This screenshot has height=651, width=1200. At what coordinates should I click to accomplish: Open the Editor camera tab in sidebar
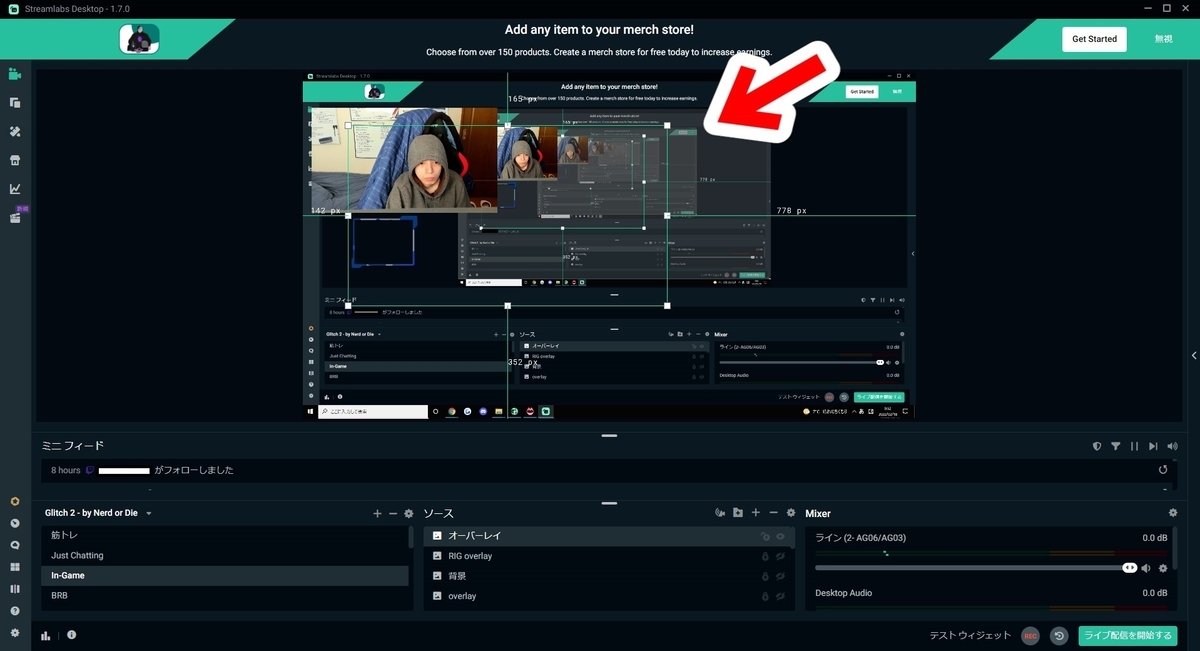15,74
